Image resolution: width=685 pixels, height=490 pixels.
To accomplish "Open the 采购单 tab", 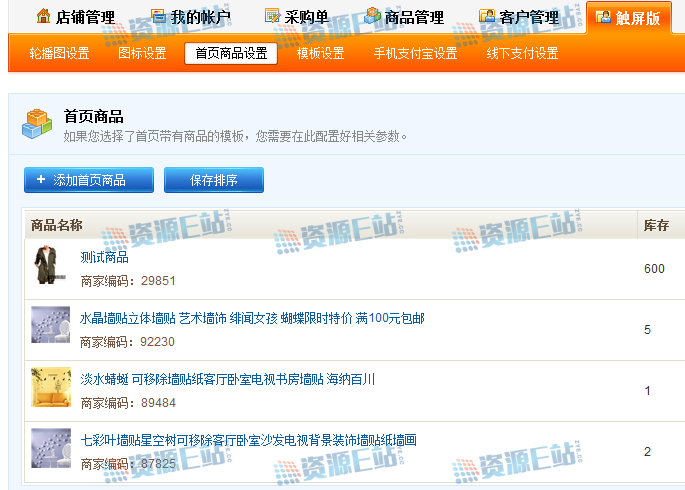I will click(x=296, y=17).
